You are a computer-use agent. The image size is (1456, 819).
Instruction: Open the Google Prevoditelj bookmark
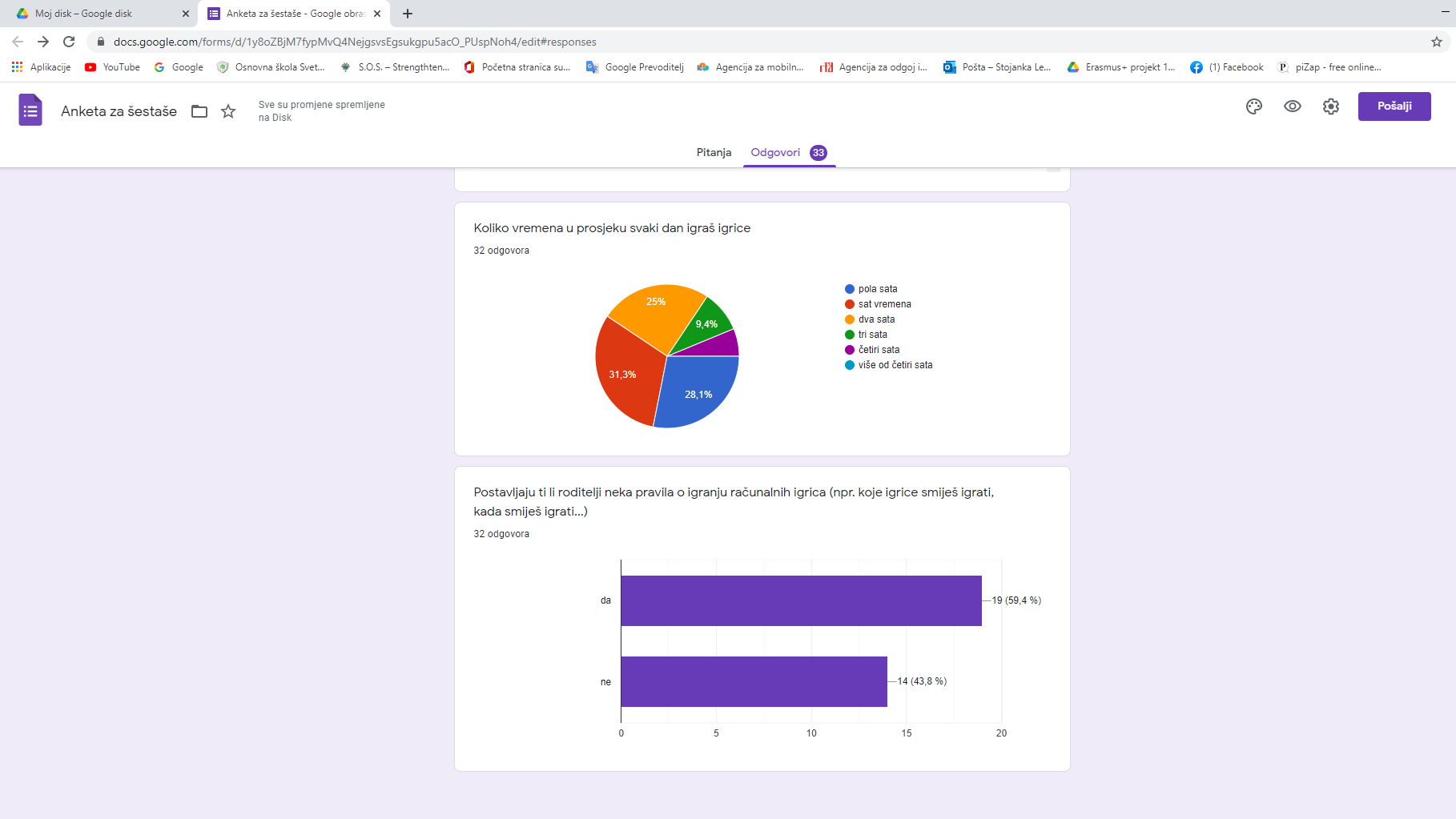[x=635, y=67]
